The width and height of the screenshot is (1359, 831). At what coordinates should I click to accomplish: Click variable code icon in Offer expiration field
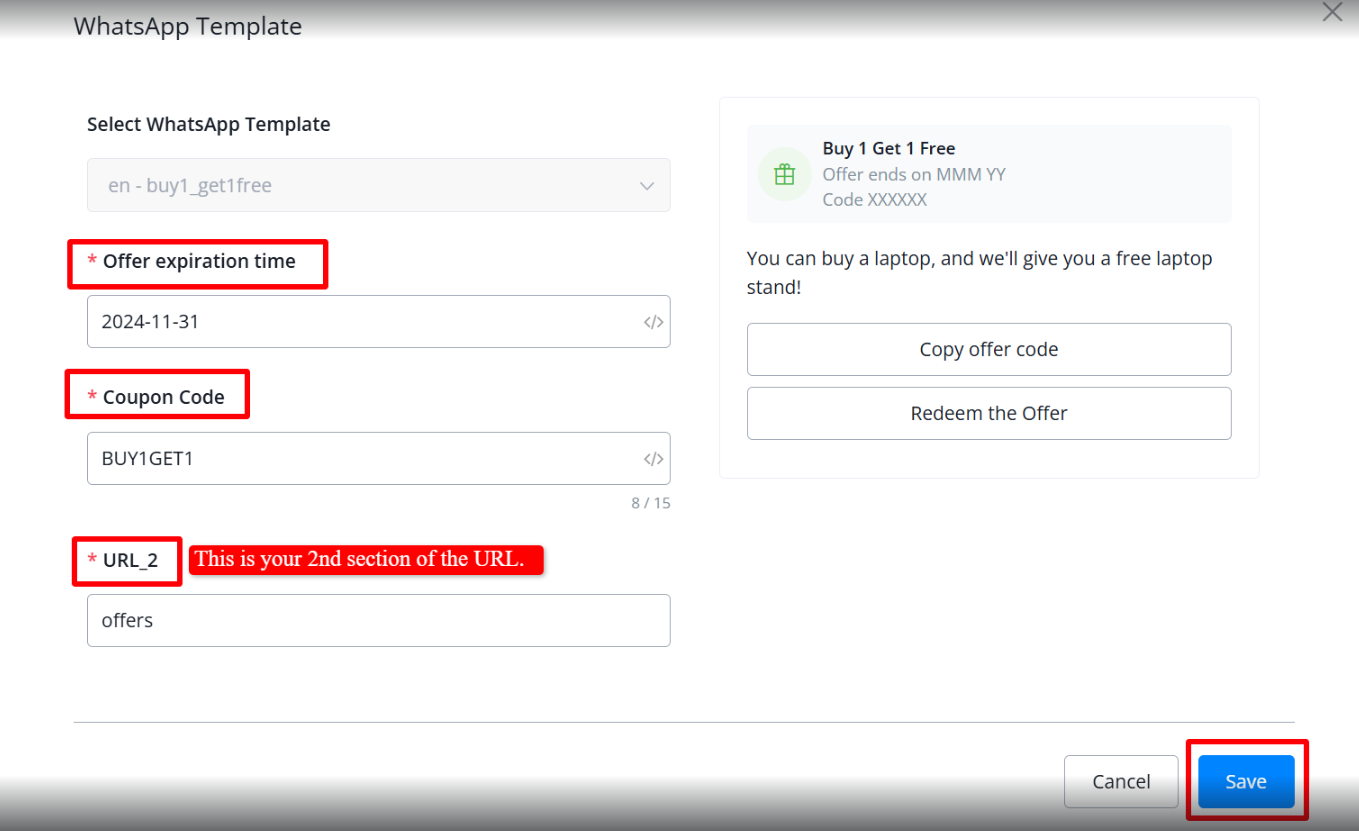pos(653,322)
